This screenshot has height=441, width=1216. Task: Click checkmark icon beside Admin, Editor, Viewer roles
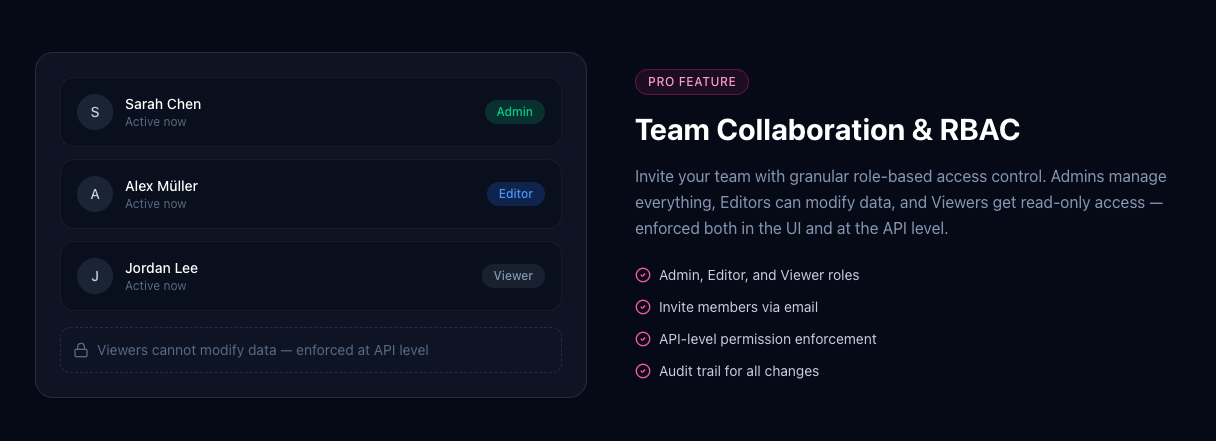click(x=643, y=275)
